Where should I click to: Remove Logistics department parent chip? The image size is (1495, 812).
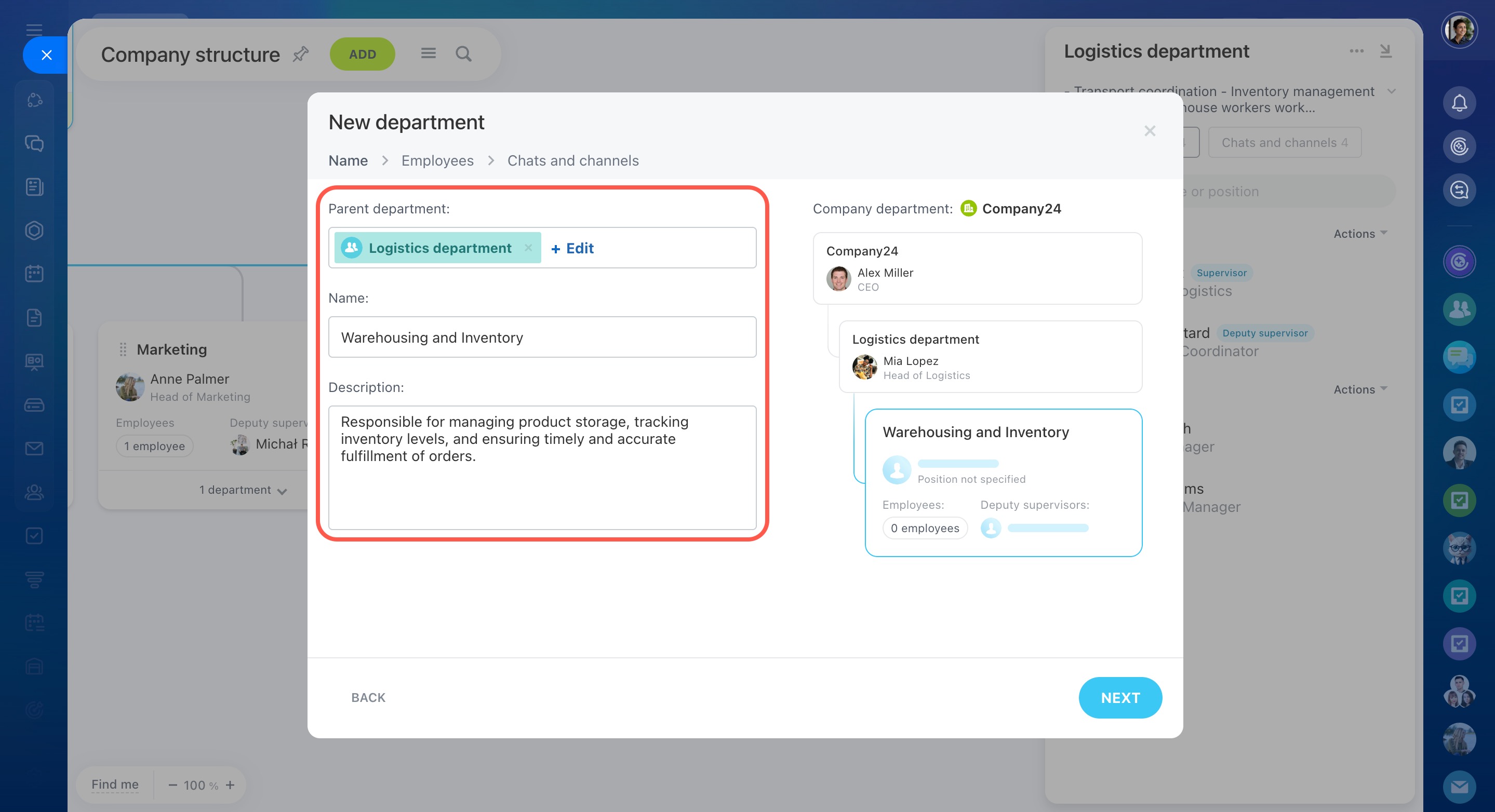[x=528, y=248]
